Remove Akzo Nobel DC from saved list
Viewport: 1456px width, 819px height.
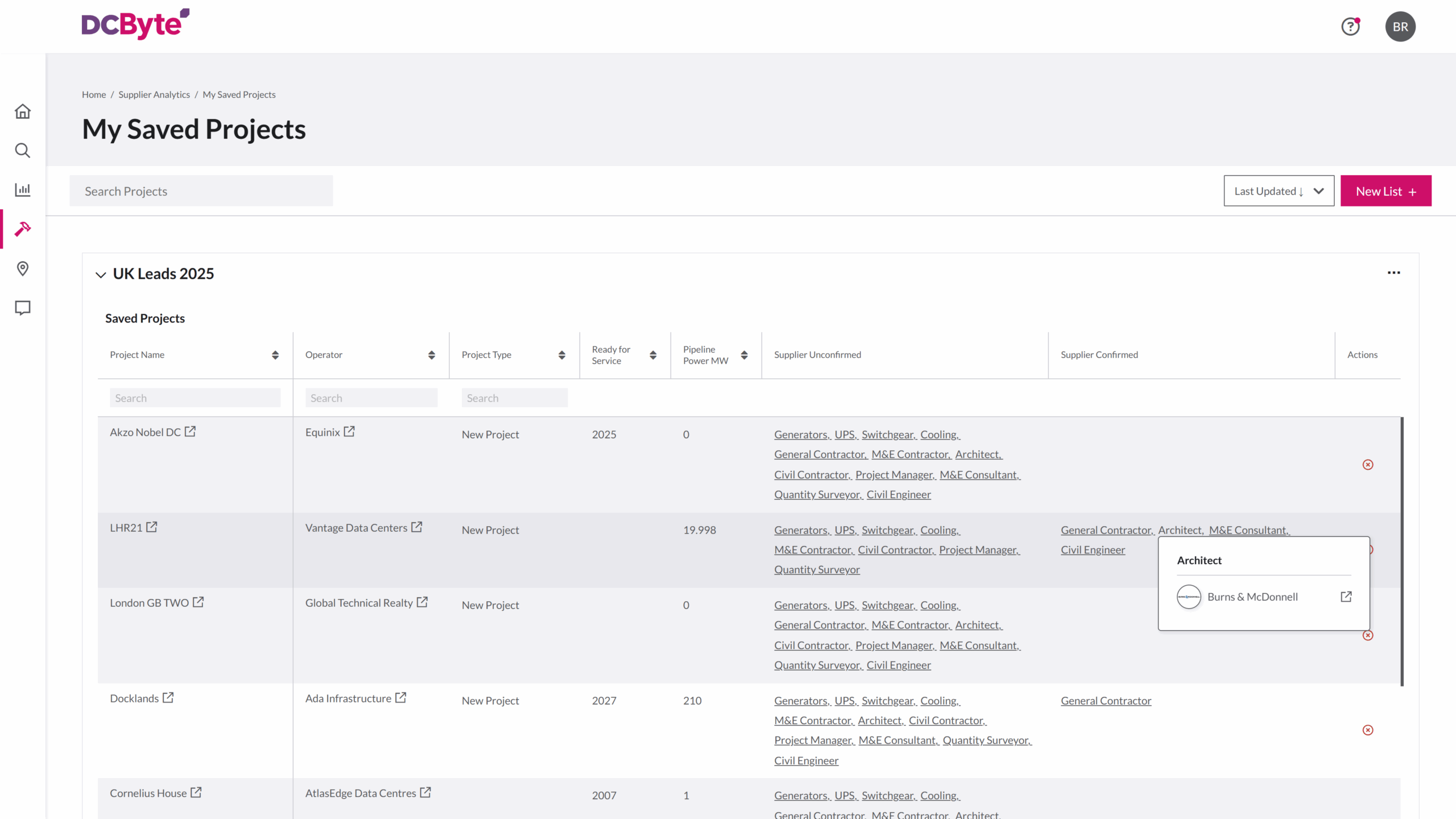pos(1368,465)
